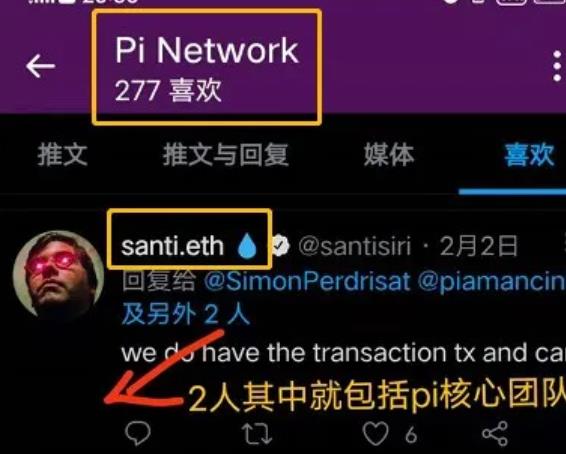Switch to the 推文 tab
The width and height of the screenshot is (566, 454).
pos(62,154)
